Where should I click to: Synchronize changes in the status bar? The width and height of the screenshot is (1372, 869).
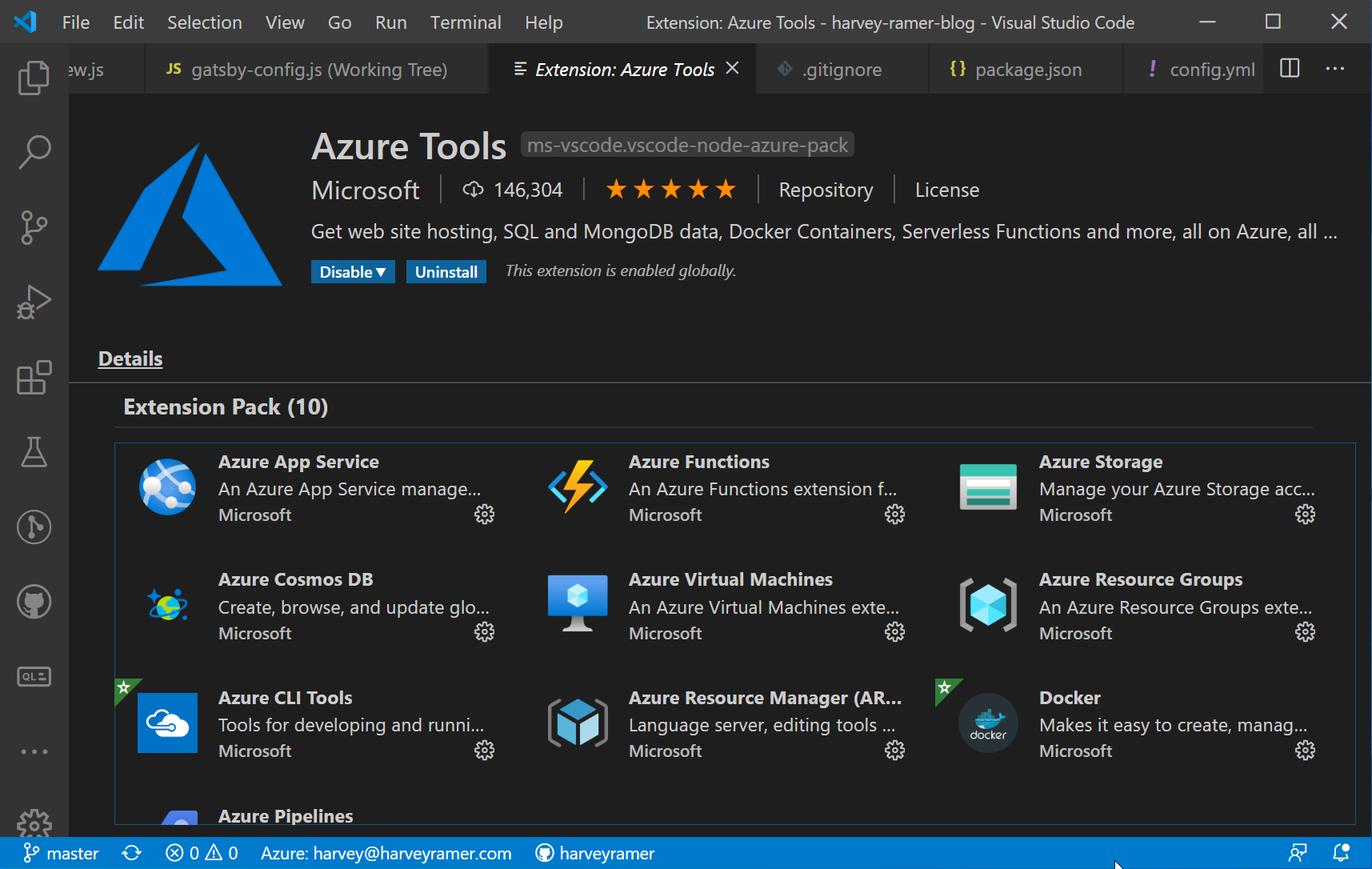click(x=132, y=853)
